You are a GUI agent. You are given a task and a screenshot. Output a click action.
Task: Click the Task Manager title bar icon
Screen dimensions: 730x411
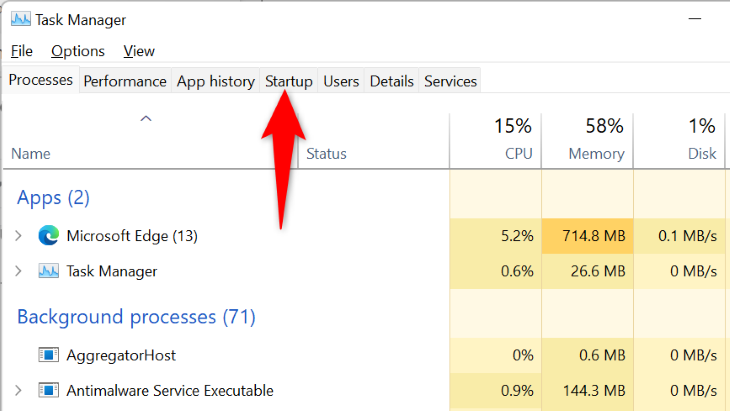[19, 19]
